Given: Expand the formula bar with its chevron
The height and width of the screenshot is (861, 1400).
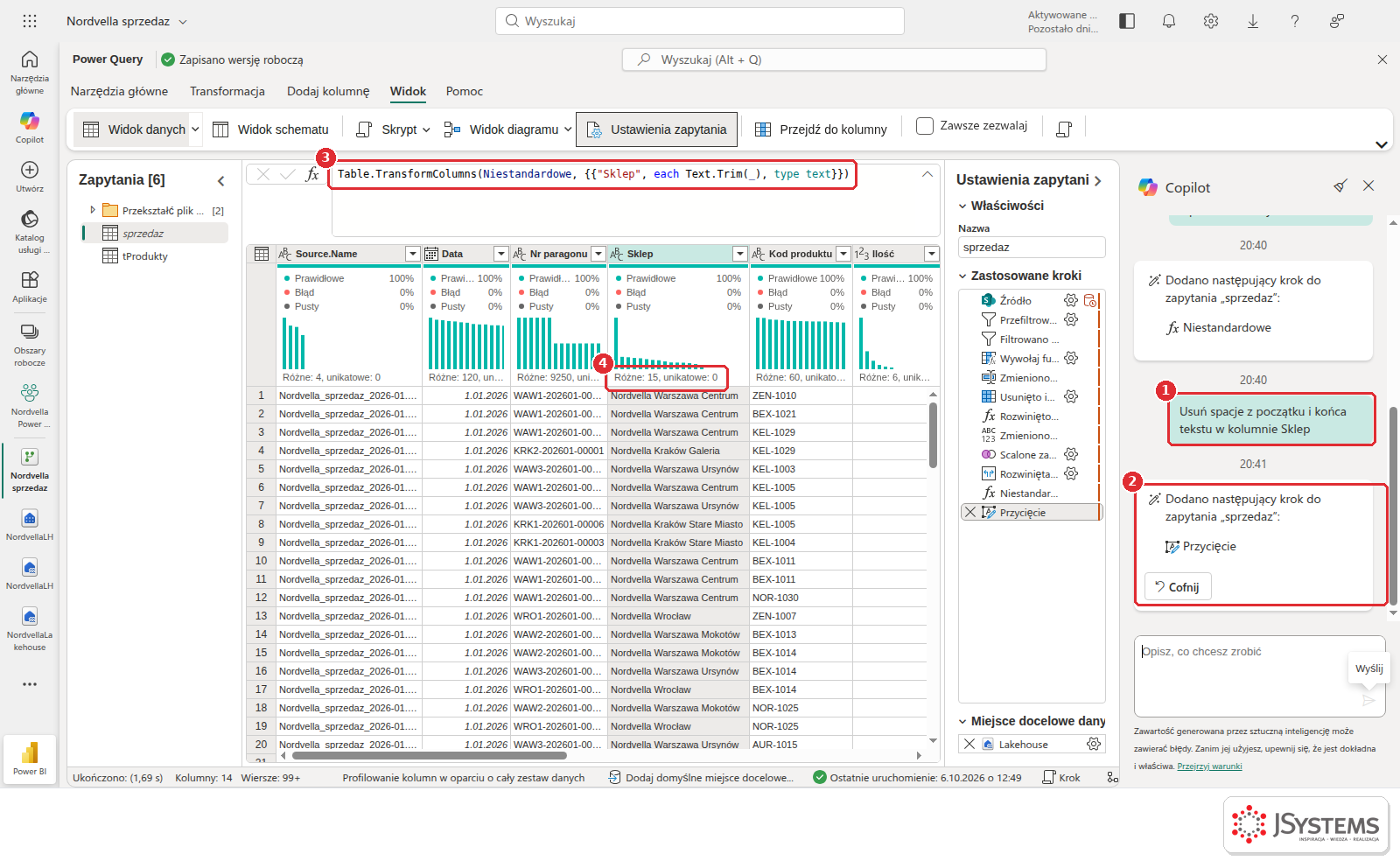Looking at the screenshot, I should tap(927, 174).
